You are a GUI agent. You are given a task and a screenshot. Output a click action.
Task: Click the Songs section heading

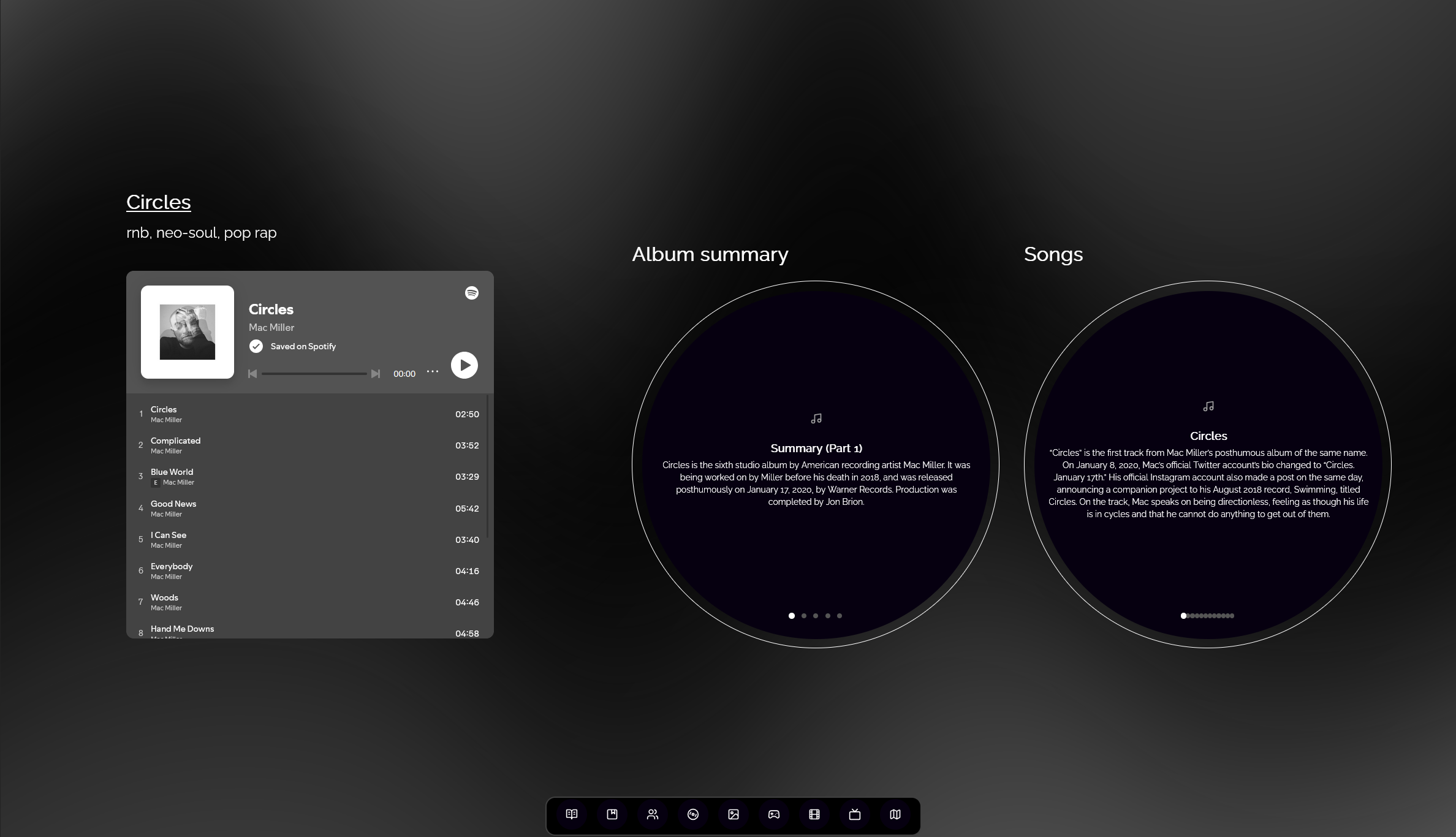coord(1053,254)
